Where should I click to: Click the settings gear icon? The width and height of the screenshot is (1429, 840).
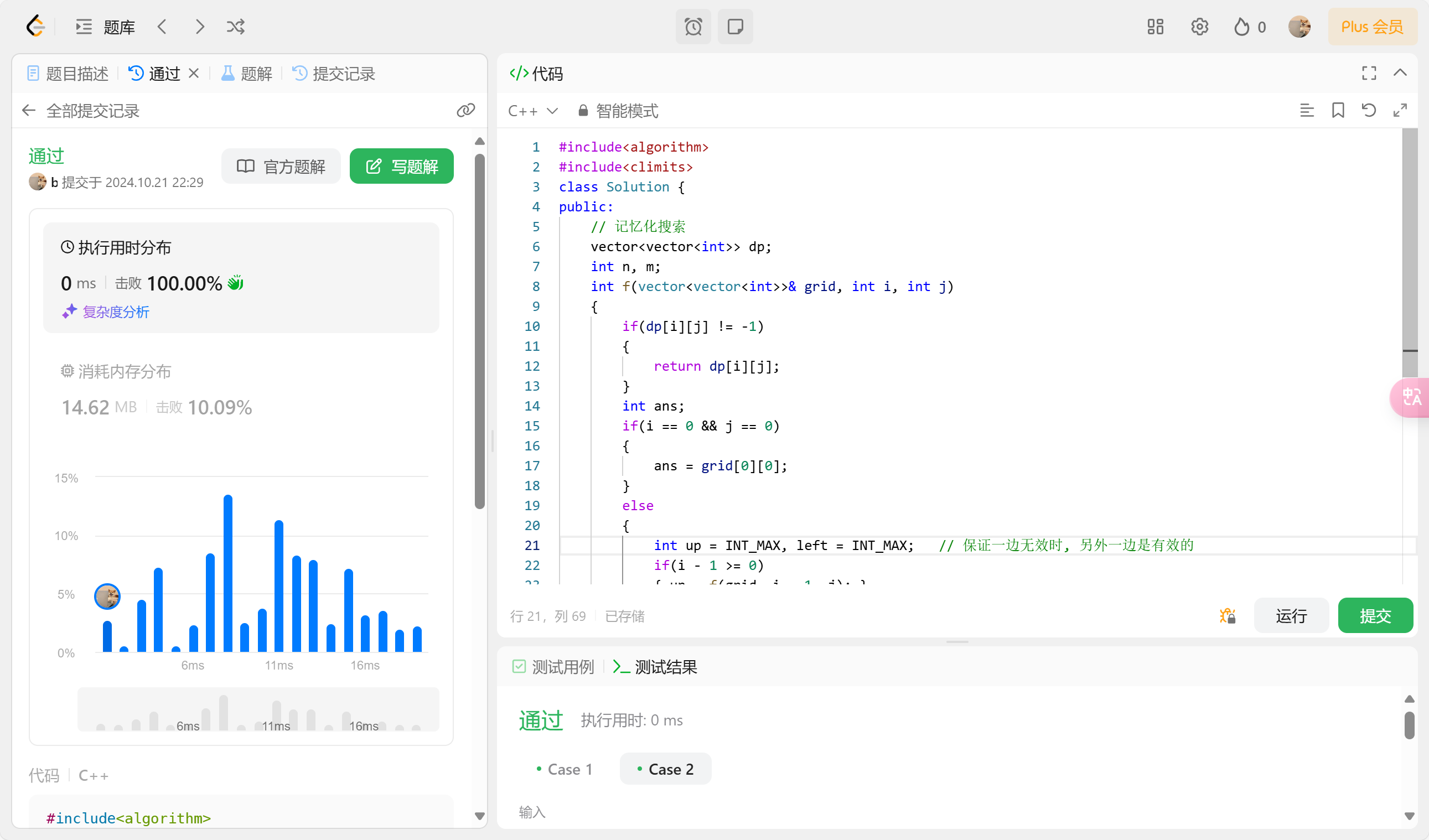(1198, 26)
